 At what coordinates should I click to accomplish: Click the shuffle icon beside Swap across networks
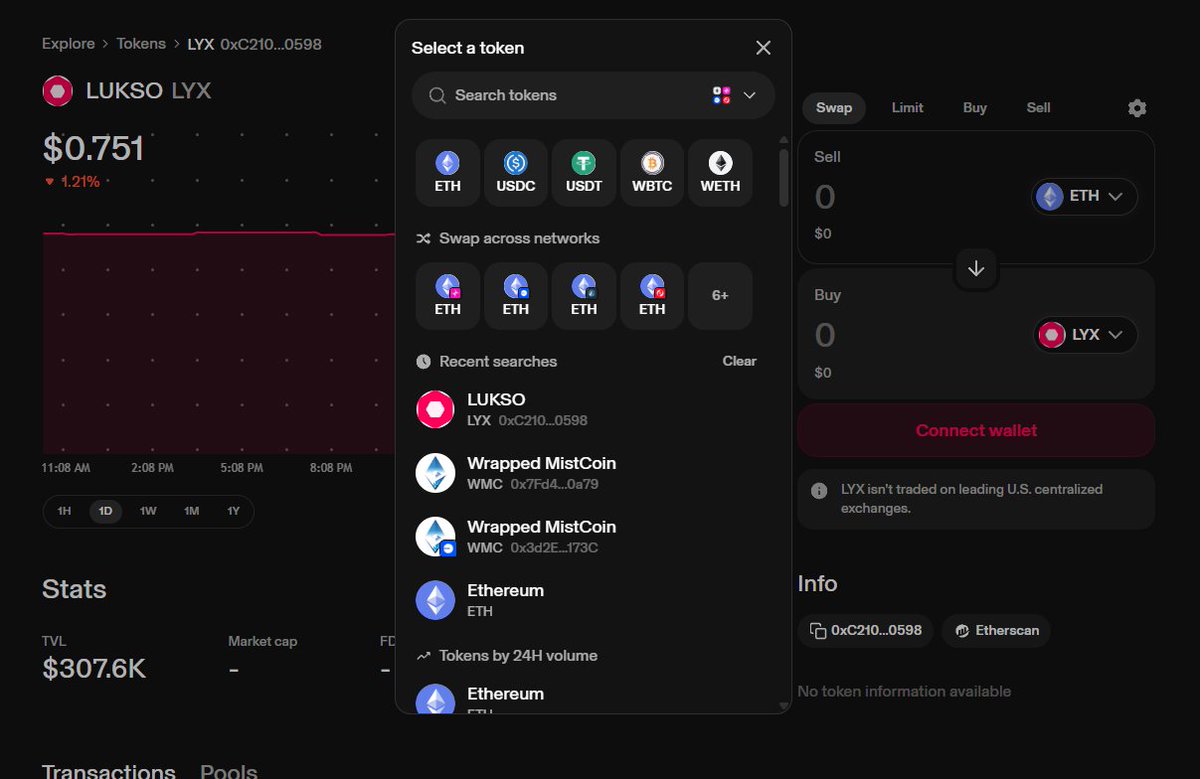pos(423,238)
